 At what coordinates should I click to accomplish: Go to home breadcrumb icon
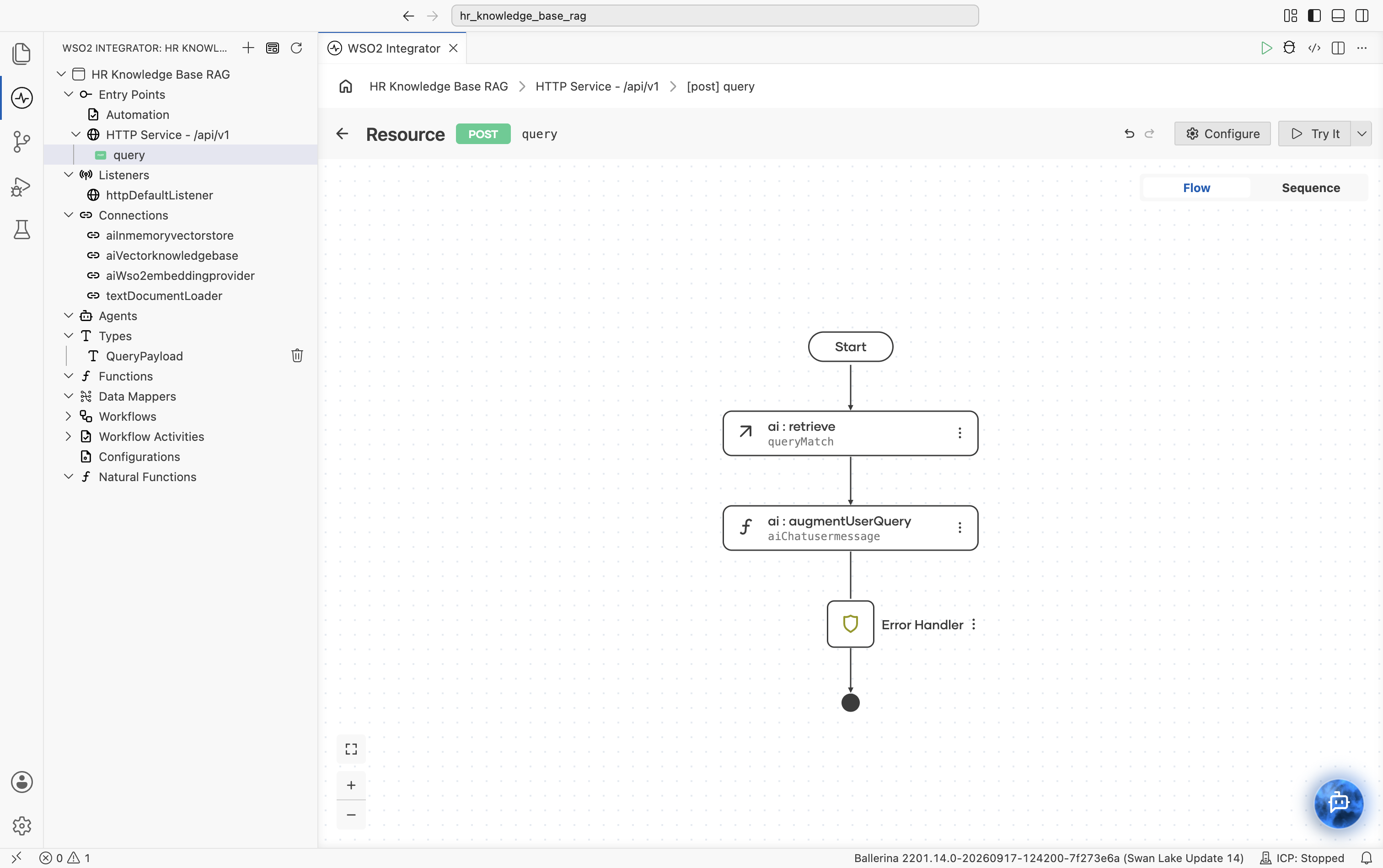[346, 86]
